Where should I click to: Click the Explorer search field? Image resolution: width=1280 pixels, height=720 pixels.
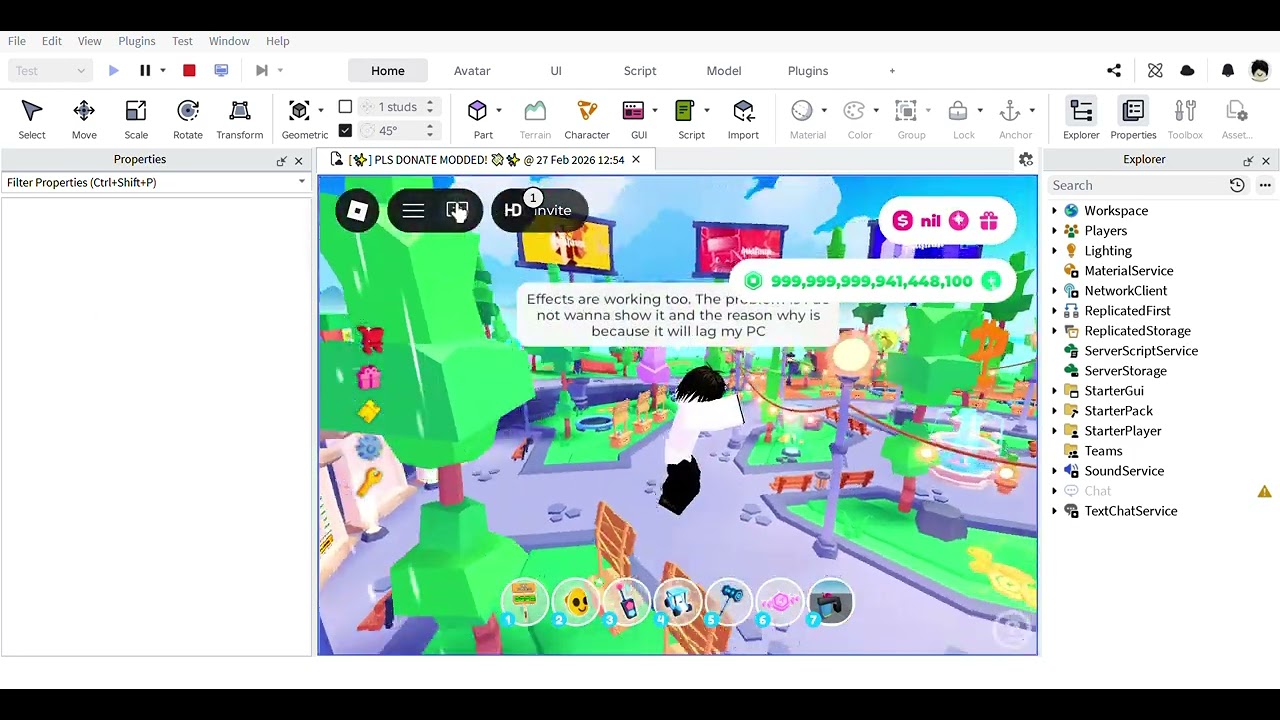(x=1136, y=185)
